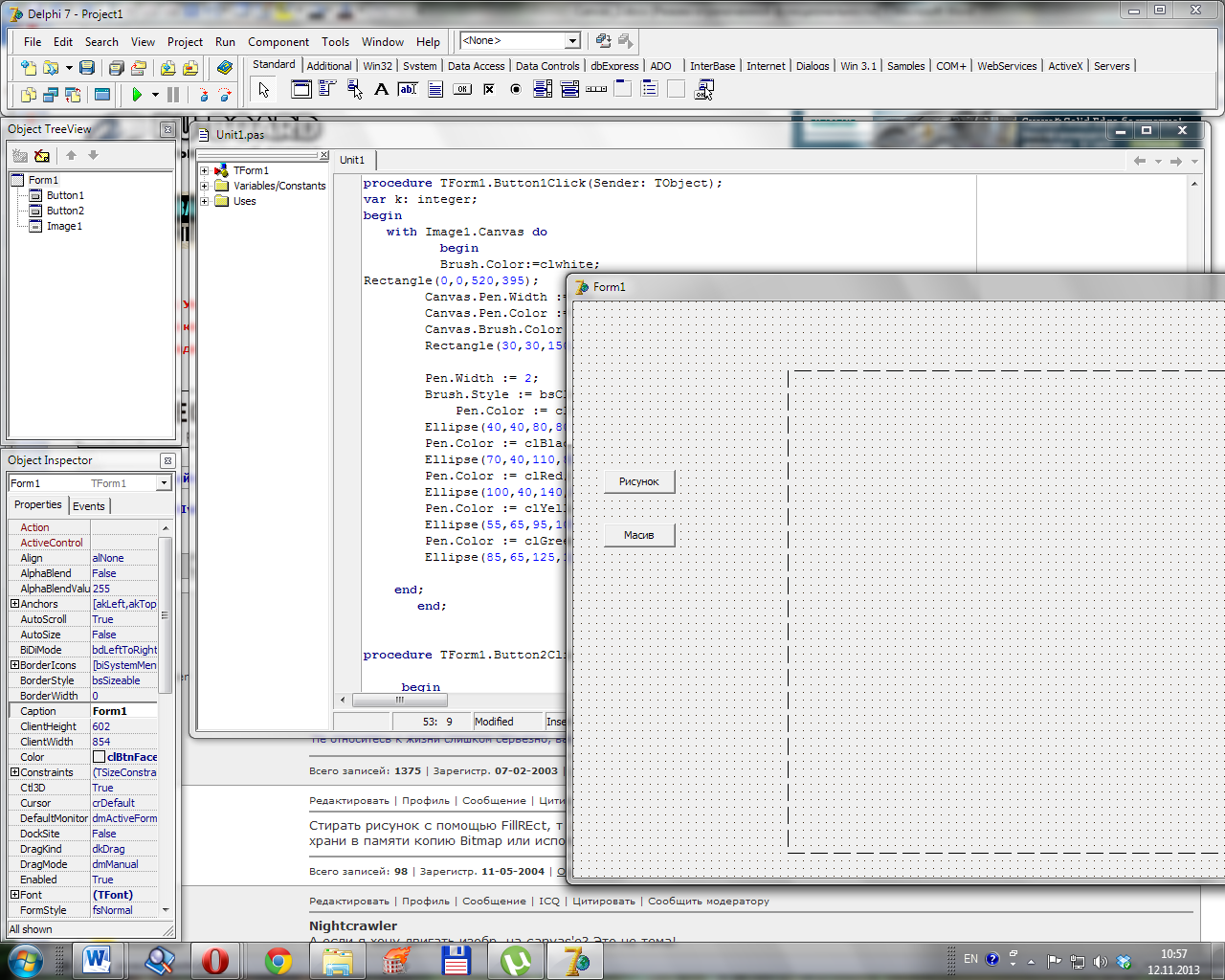Viewport: 1225px width, 980px height.
Task: Click the Save toolbar icon
Action: click(87, 68)
